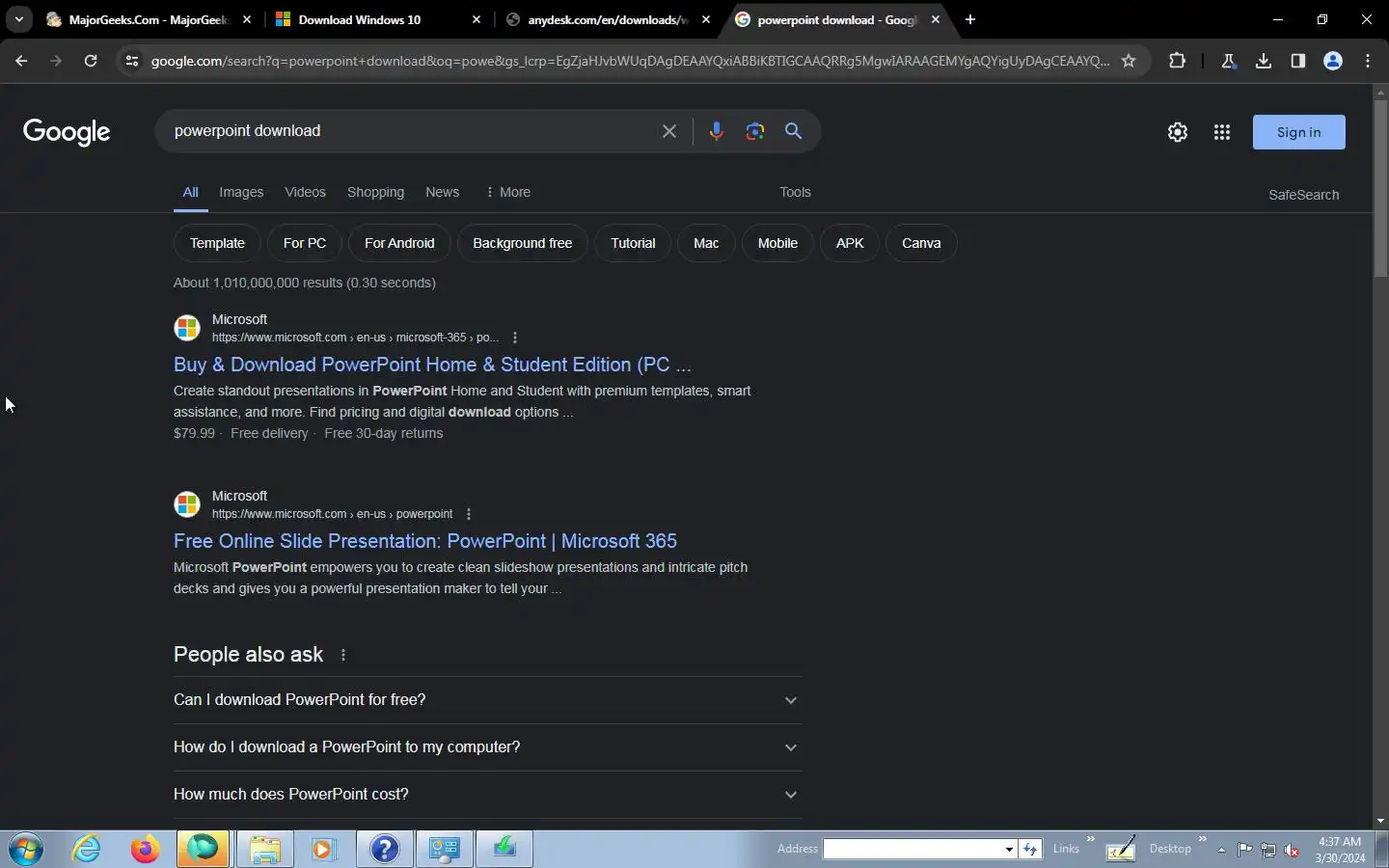The image size is (1389, 868).
Task: Open the More search categories dropdown
Action: click(x=507, y=192)
